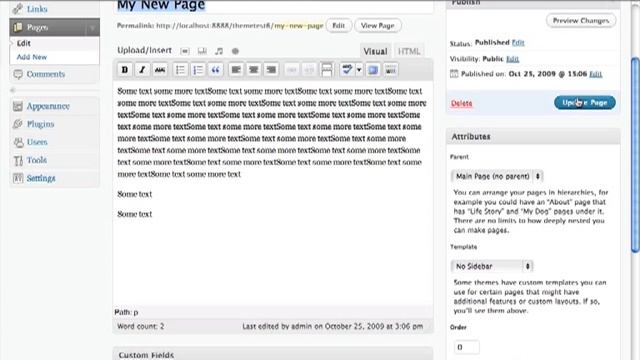The width and height of the screenshot is (640, 360).
Task: Open spellchecker language dropdown arrow
Action: [359, 70]
